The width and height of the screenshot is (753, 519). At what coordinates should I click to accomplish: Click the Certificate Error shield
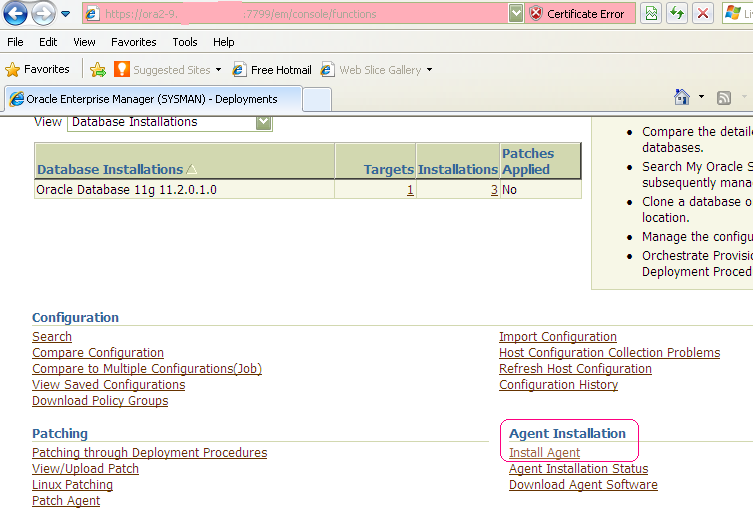pyautogui.click(x=536, y=14)
